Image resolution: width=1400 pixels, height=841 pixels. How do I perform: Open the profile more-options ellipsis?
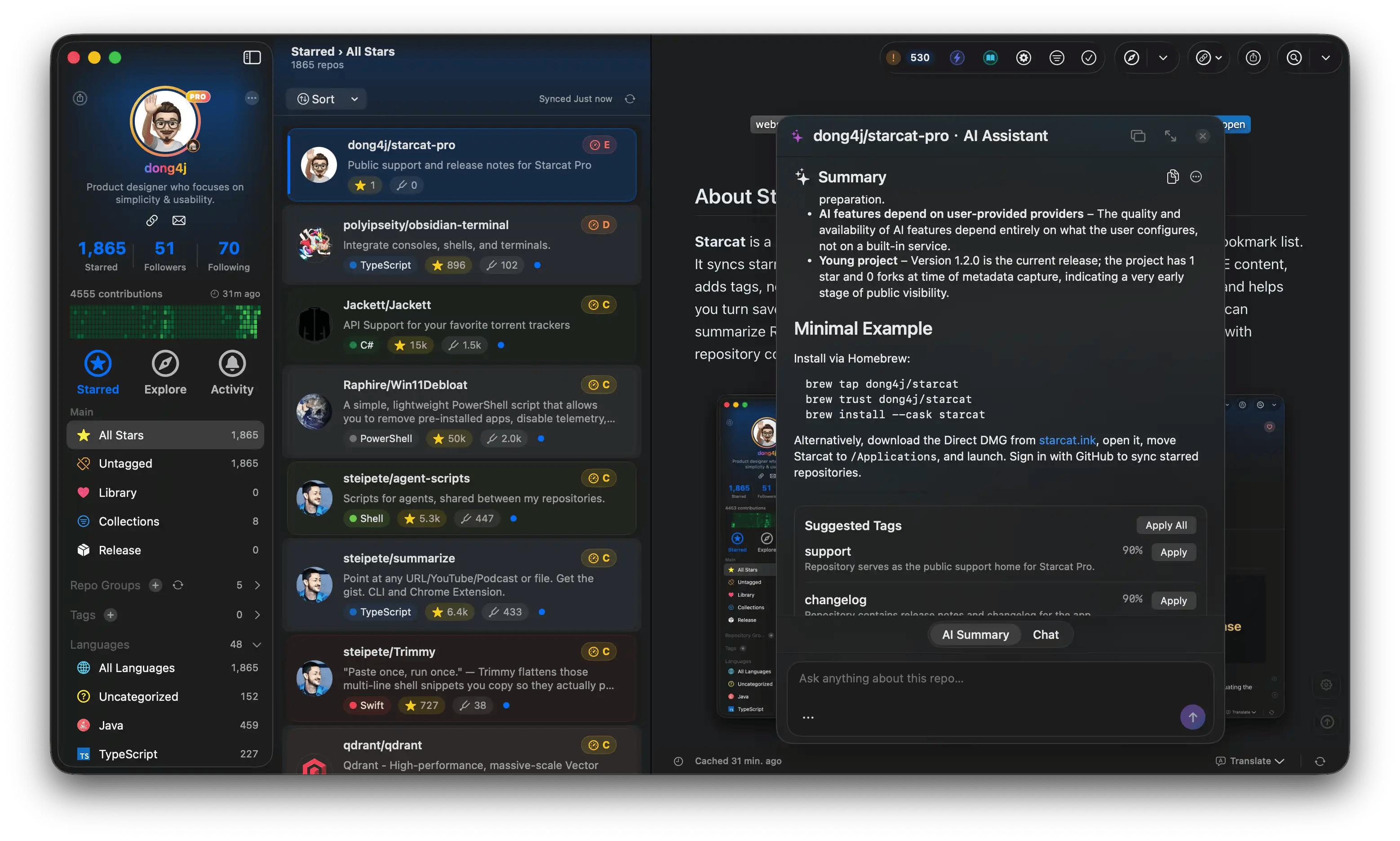(x=252, y=98)
